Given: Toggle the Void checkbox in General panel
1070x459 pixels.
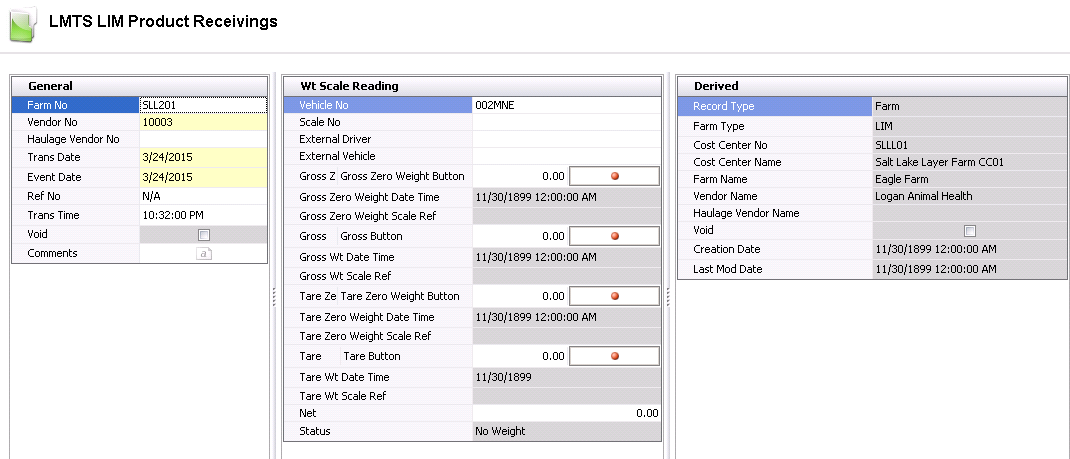Looking at the screenshot, I should tap(204, 235).
